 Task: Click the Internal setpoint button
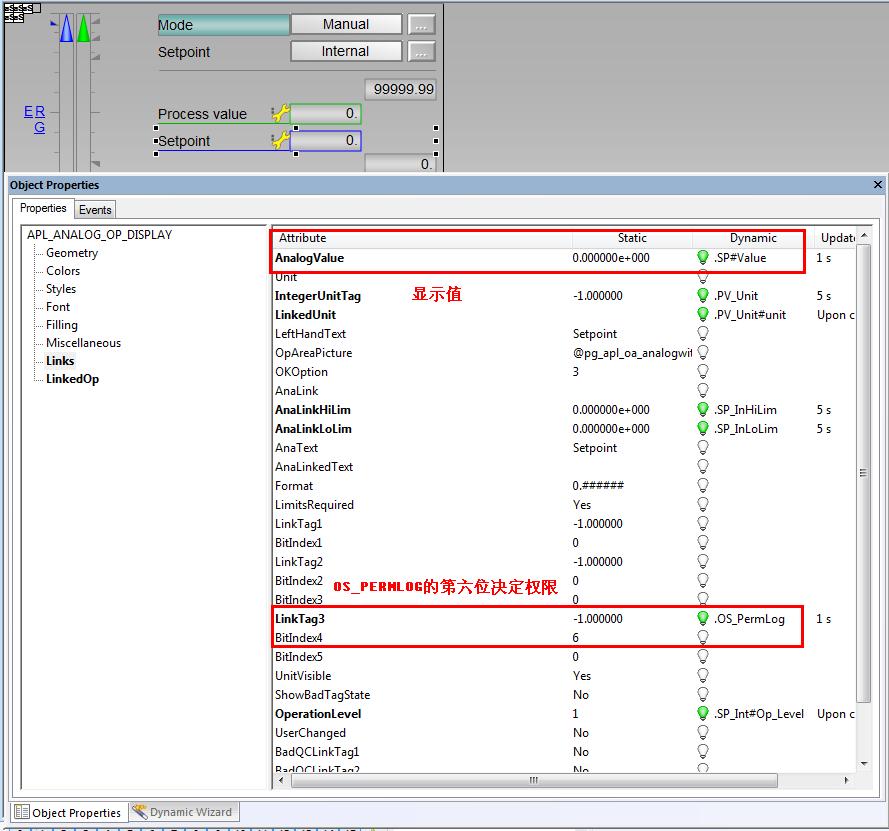pos(346,51)
